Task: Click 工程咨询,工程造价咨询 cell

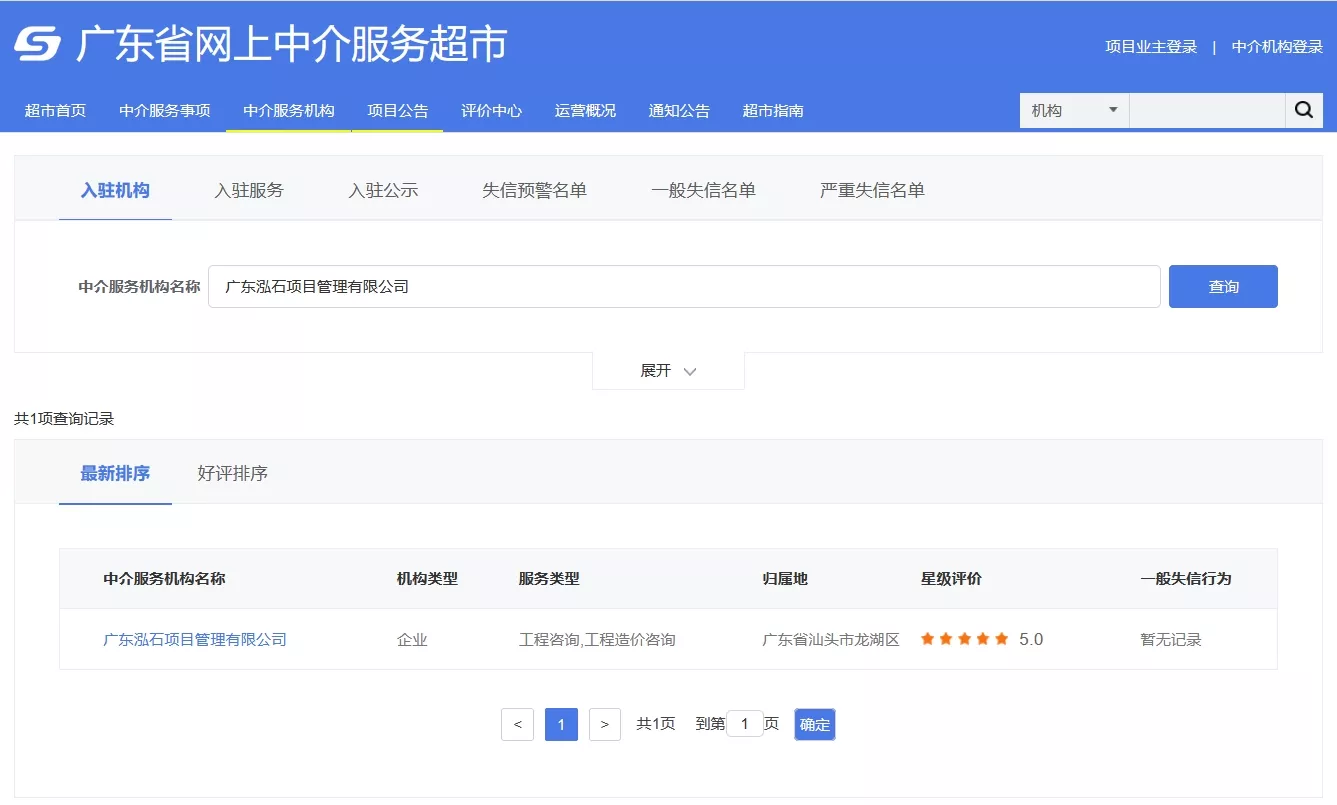Action: [x=597, y=639]
